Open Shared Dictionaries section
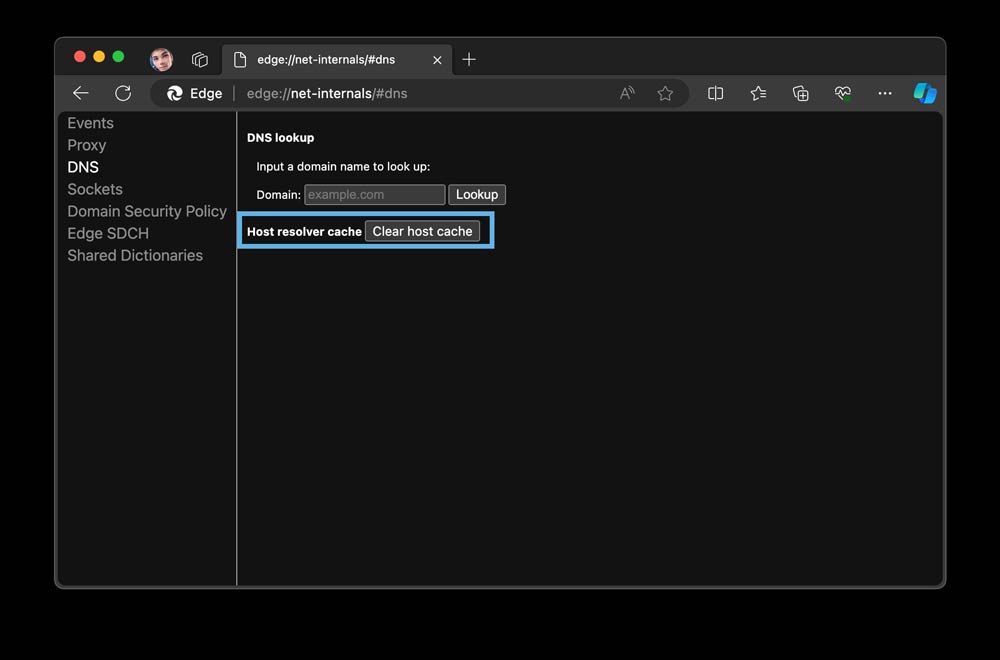Viewport: 1000px width, 660px height. tap(135, 255)
